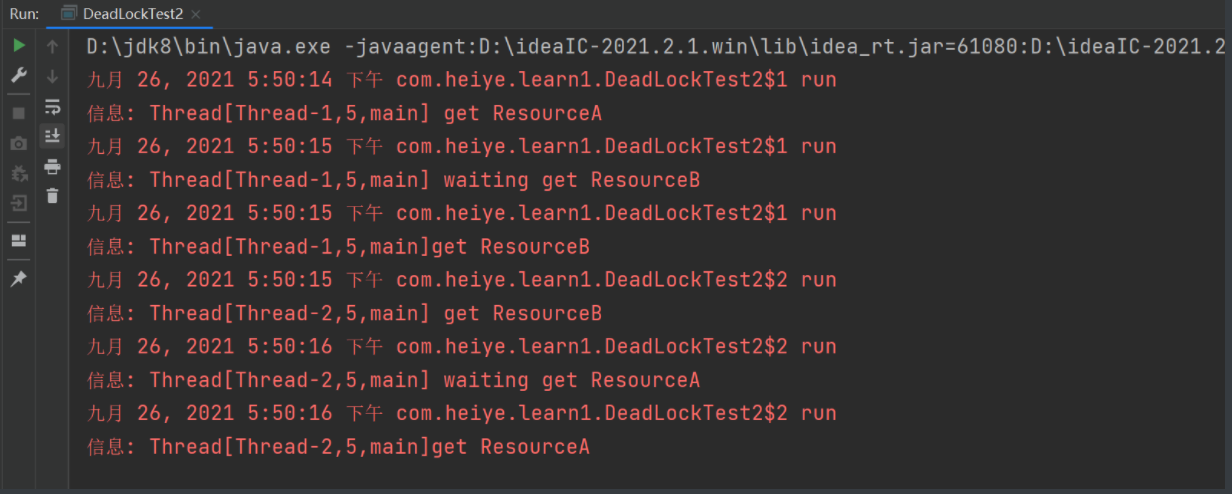Screen dimensions: 1232x494
Task: Click the Print console icon
Action: [x=53, y=166]
